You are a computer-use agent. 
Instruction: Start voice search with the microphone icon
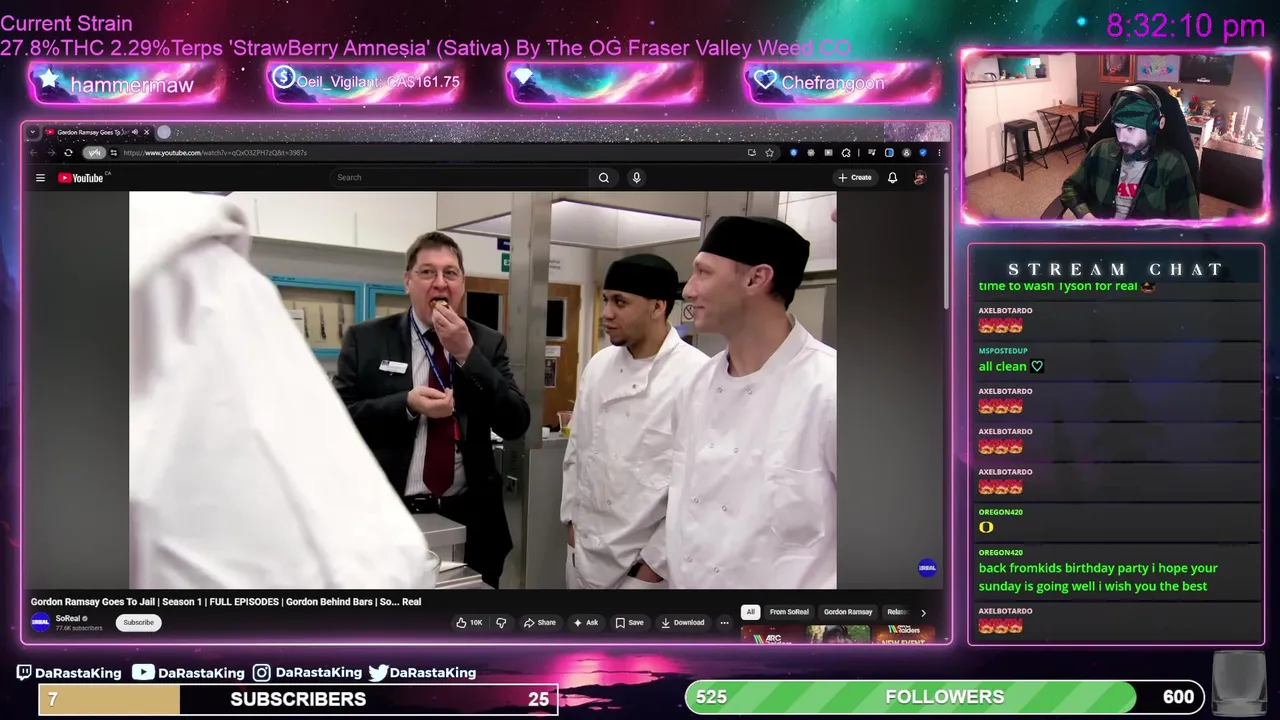pos(636,178)
